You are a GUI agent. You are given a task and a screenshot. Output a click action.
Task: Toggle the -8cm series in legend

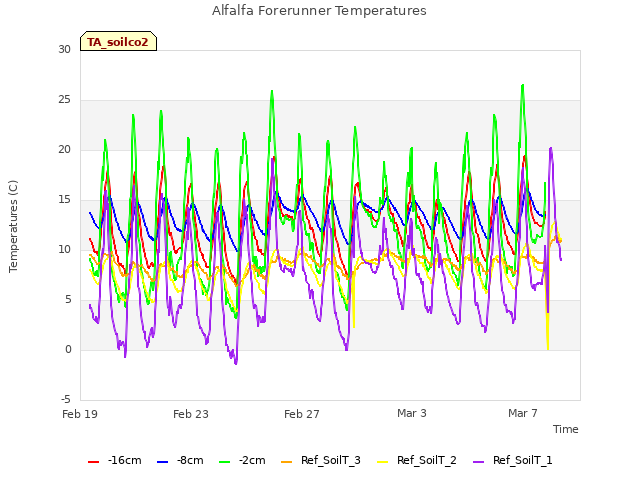180,460
